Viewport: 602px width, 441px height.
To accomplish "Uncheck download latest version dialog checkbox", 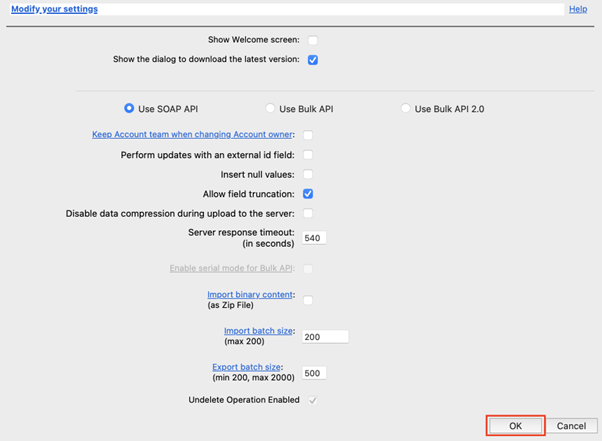I will (x=313, y=60).
